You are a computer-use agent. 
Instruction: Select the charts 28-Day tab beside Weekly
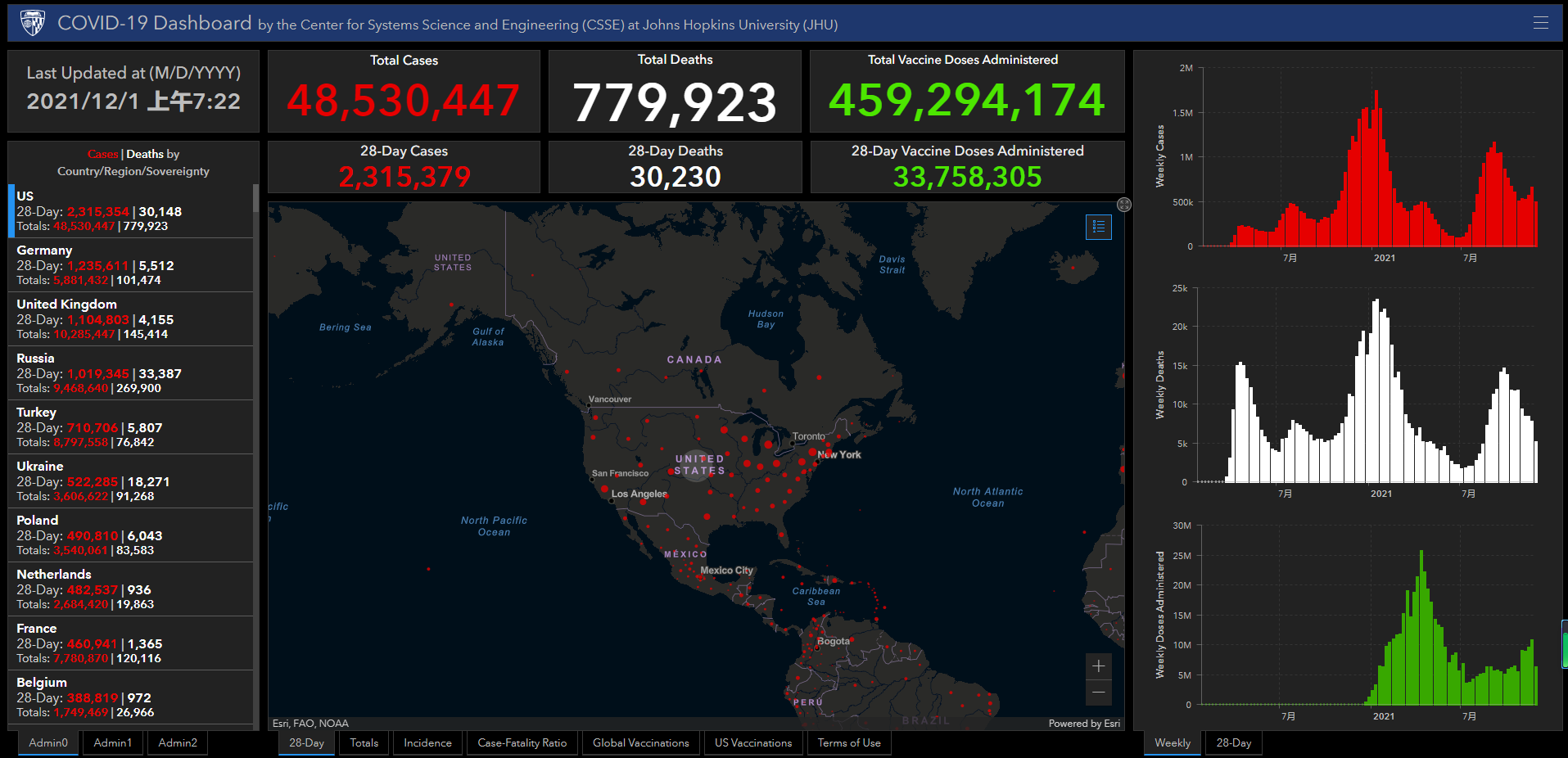pyautogui.click(x=1234, y=743)
